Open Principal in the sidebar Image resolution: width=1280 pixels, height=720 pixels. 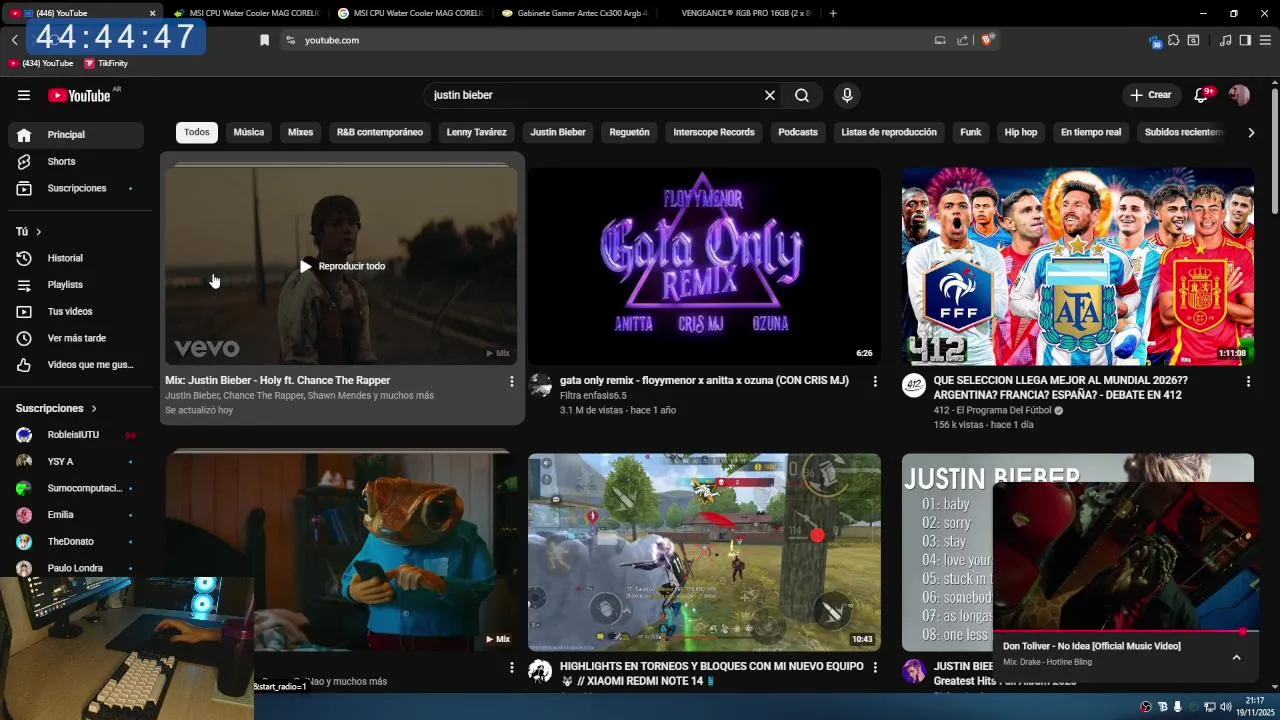(75, 135)
